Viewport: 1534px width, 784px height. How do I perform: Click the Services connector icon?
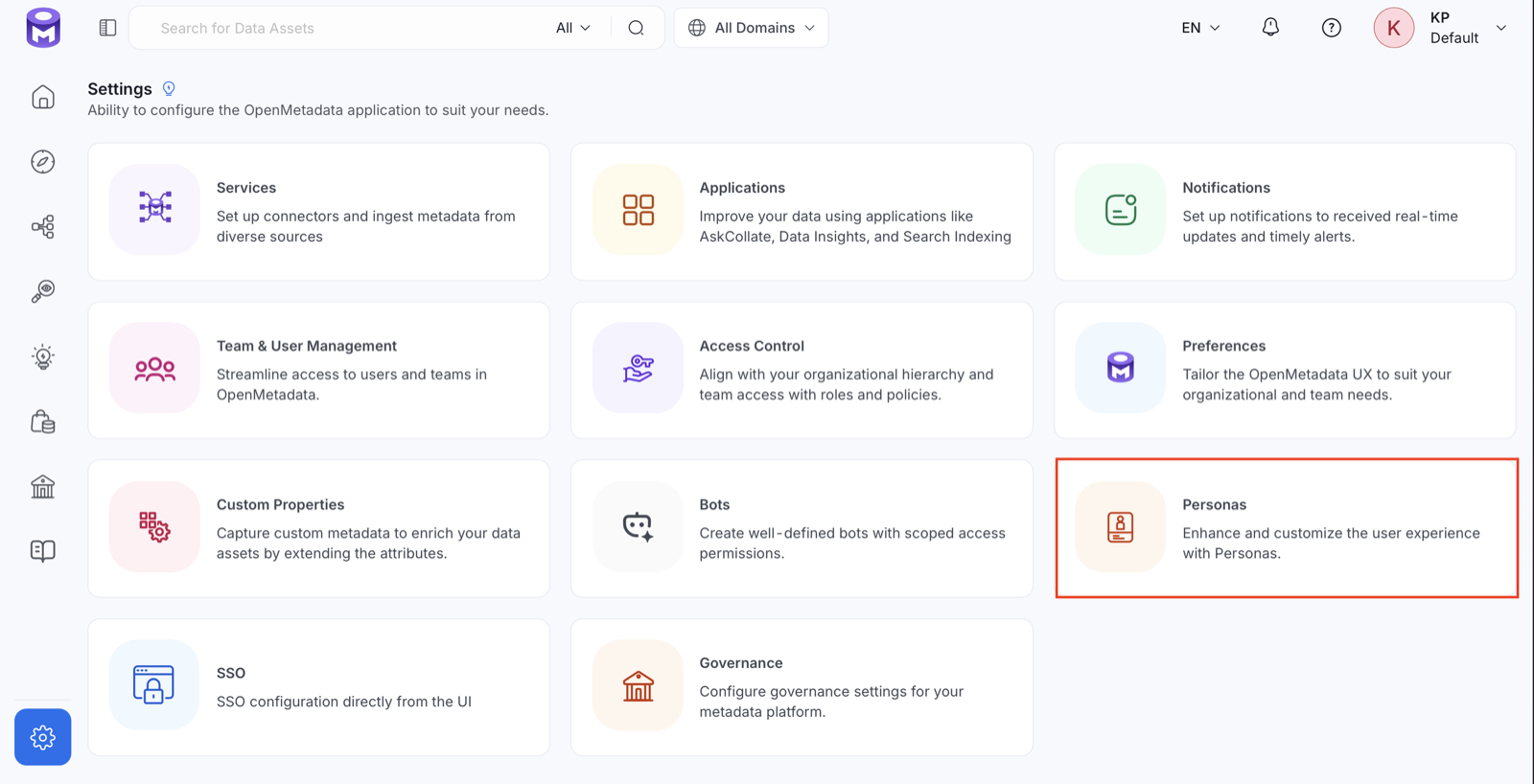pyautogui.click(x=154, y=208)
